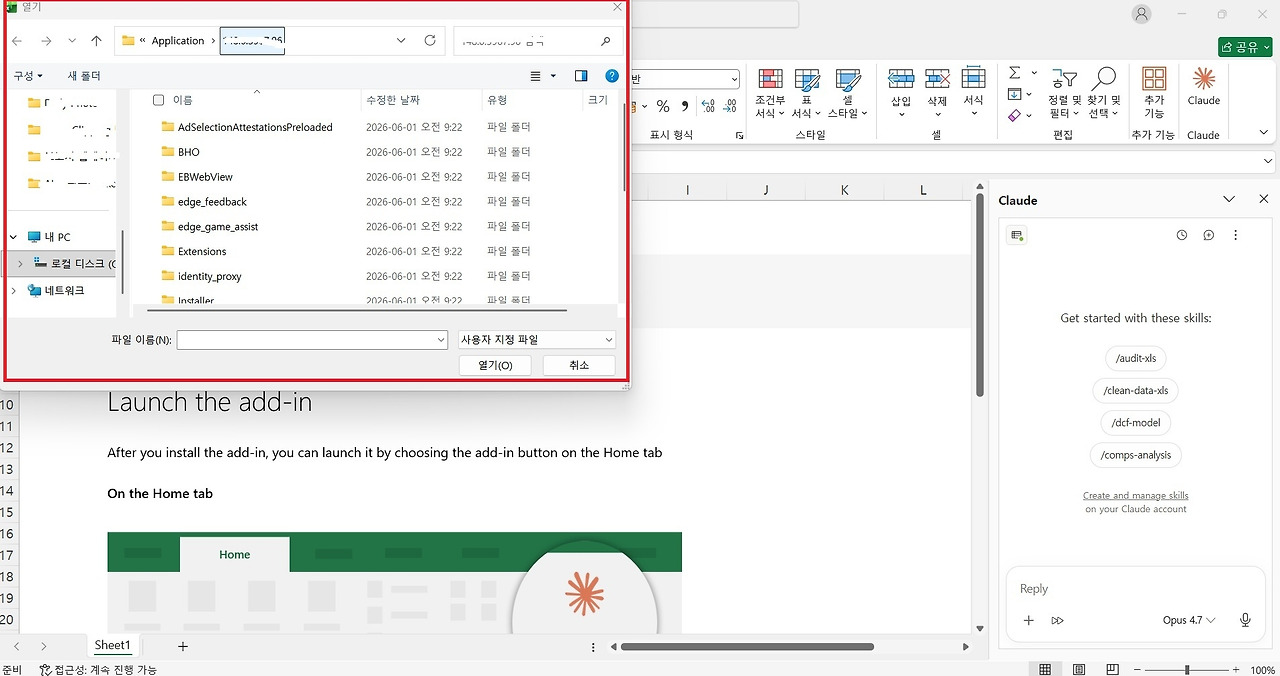1280x676 pixels.
Task: Open the 구성 (Organize) dropdown
Action: 28,76
